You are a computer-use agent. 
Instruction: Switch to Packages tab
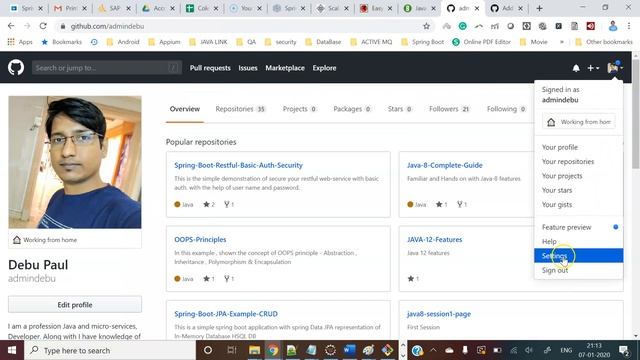[352, 109]
